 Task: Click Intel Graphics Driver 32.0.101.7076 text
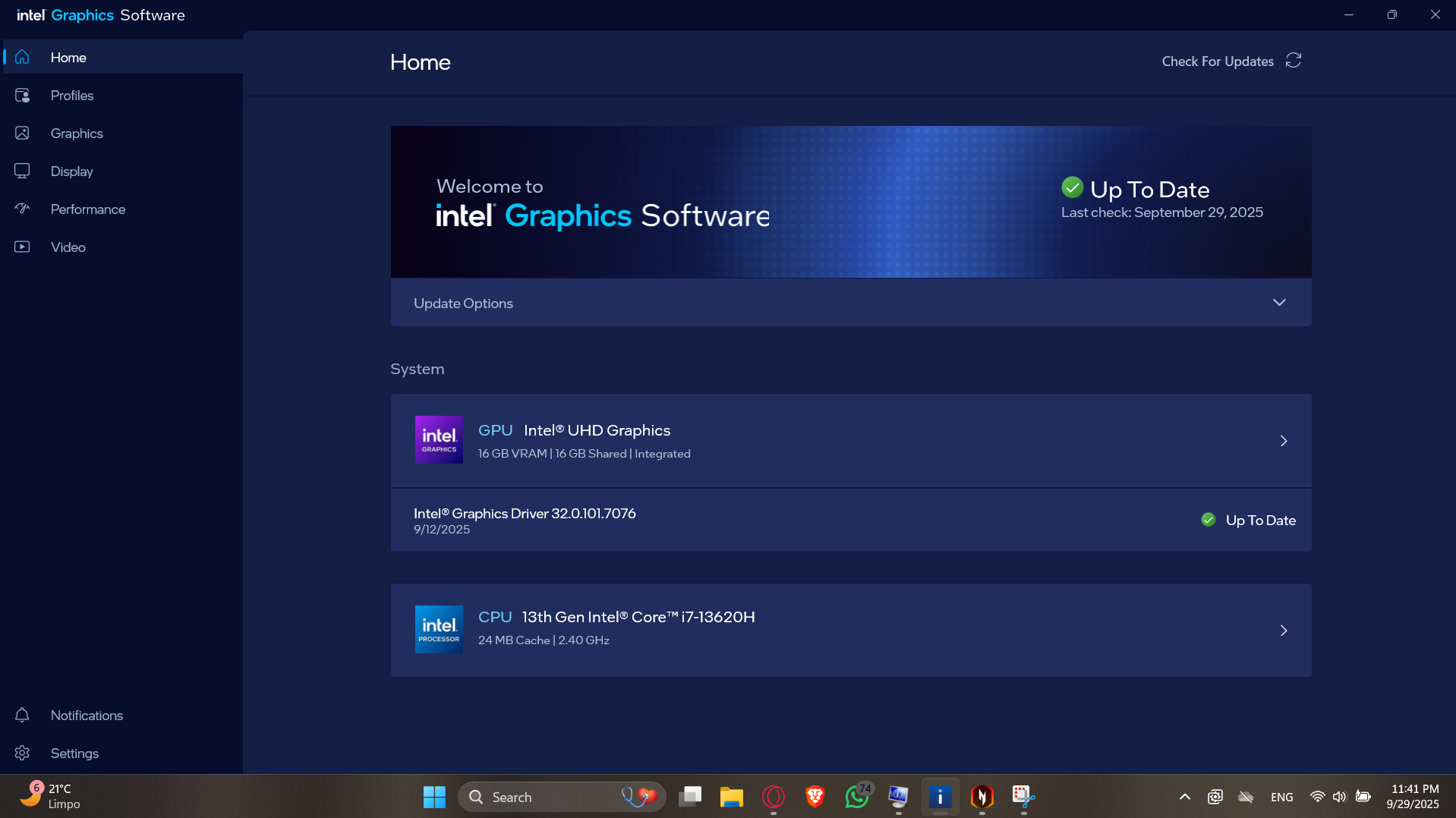coord(525,513)
